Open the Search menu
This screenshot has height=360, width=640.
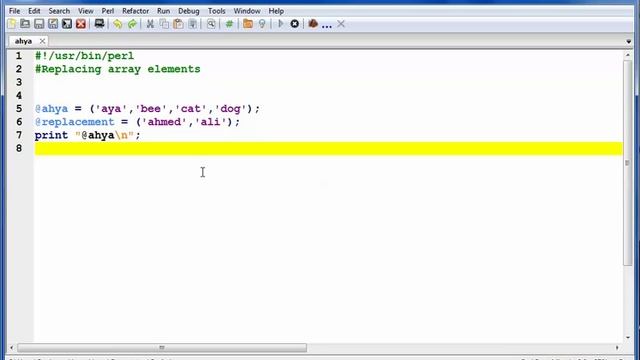[59, 11]
